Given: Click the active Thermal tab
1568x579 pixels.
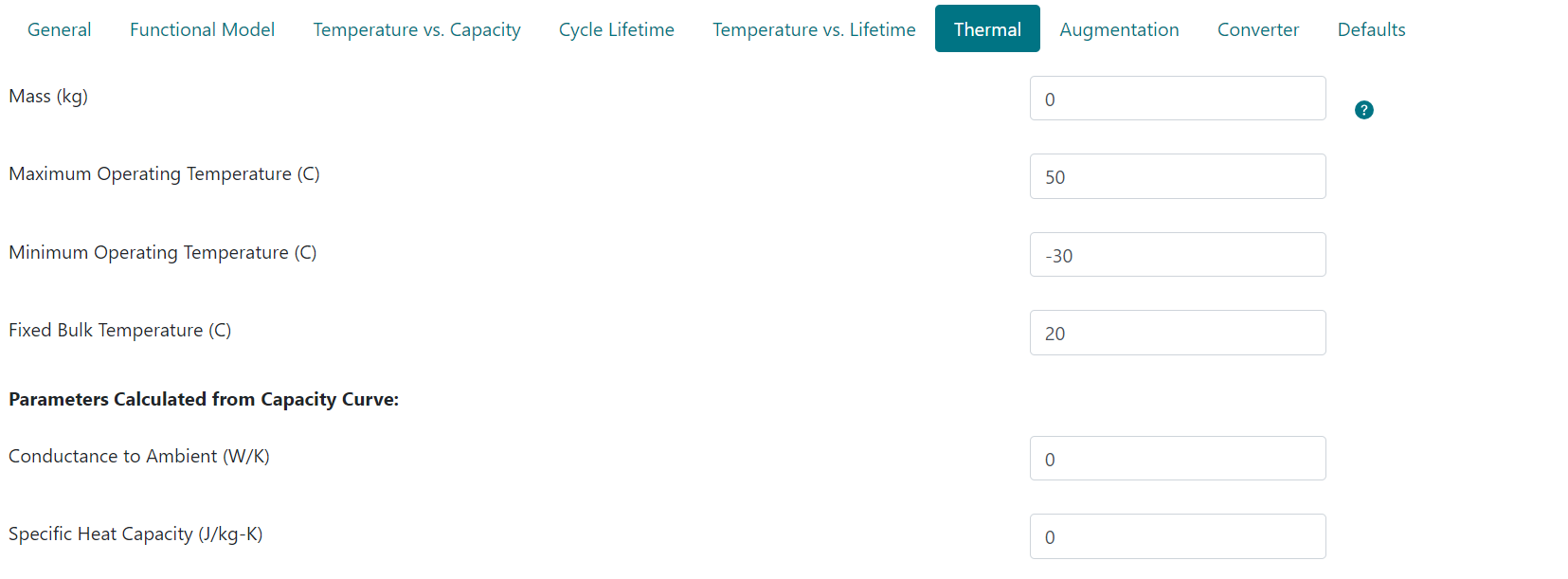Looking at the screenshot, I should [987, 29].
